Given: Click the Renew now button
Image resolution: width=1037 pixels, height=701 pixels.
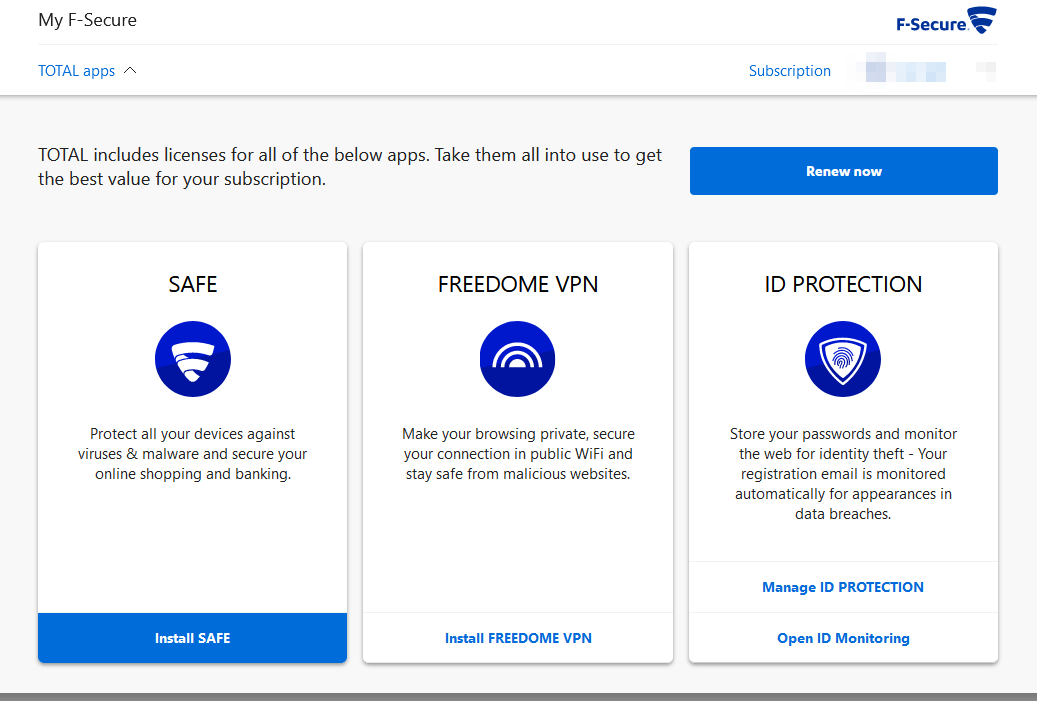Looking at the screenshot, I should point(844,171).
